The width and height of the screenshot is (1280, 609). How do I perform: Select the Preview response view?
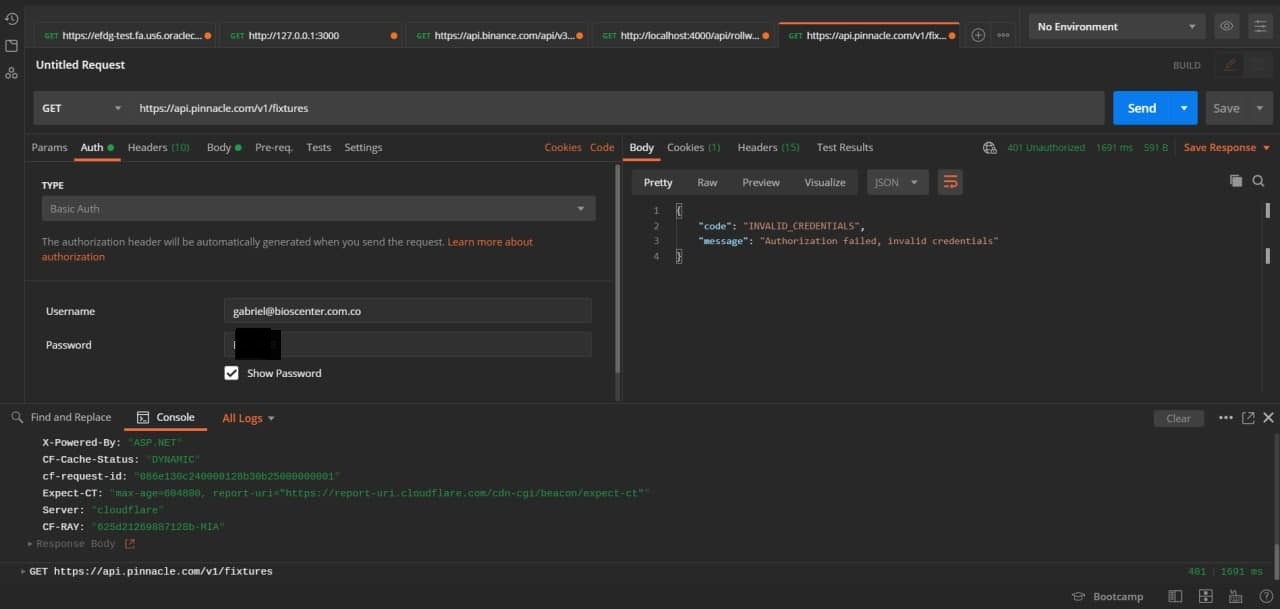tap(761, 182)
